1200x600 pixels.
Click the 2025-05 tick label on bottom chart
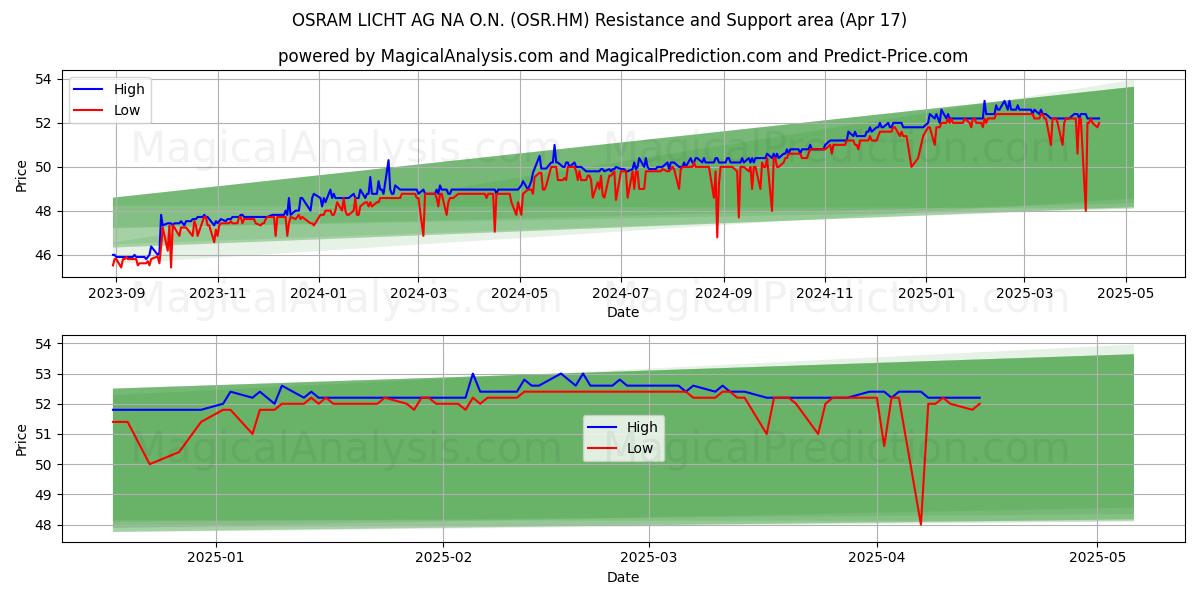1097,560
